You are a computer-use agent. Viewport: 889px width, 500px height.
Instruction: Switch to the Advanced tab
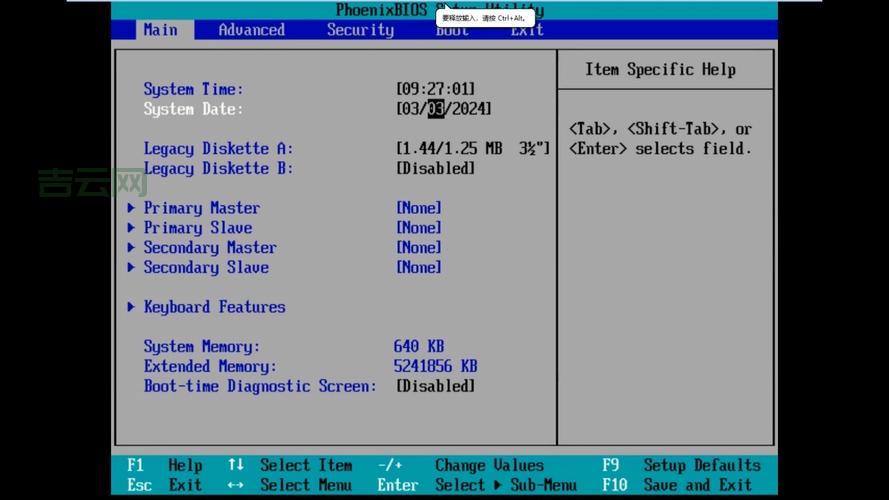(251, 30)
